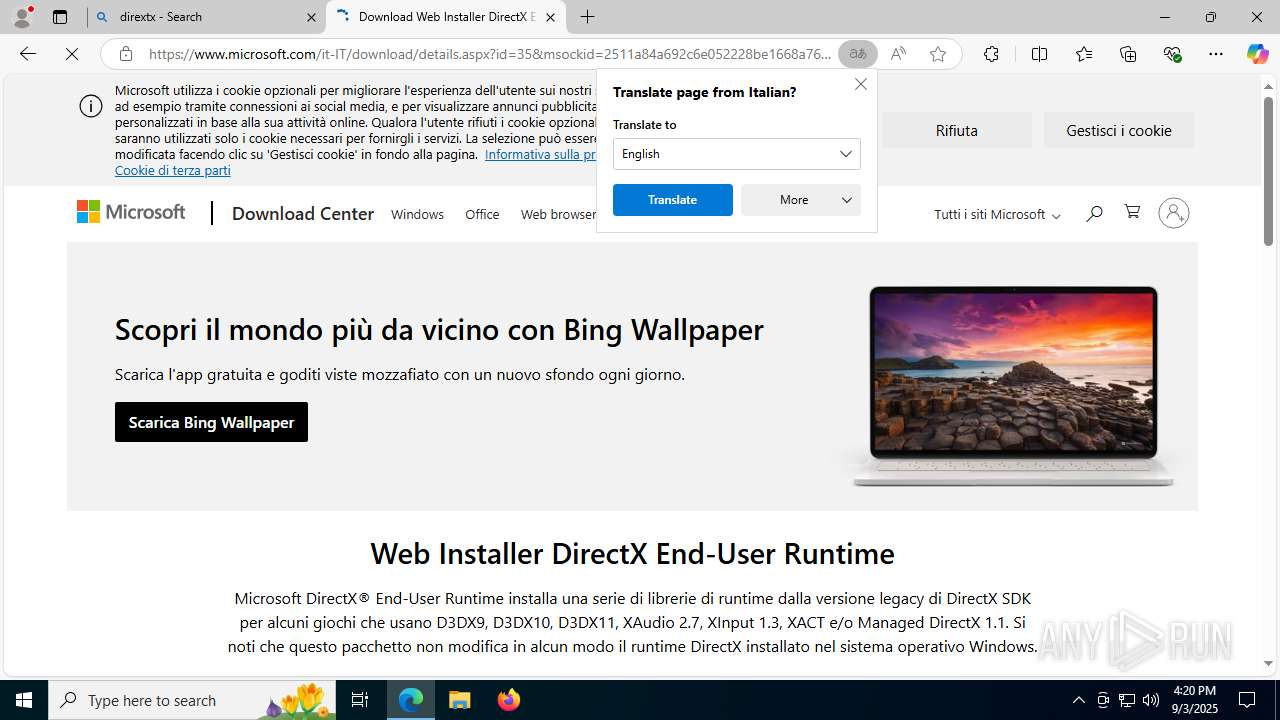Stop loading the page
The width and height of the screenshot is (1280, 720).
coord(72,54)
